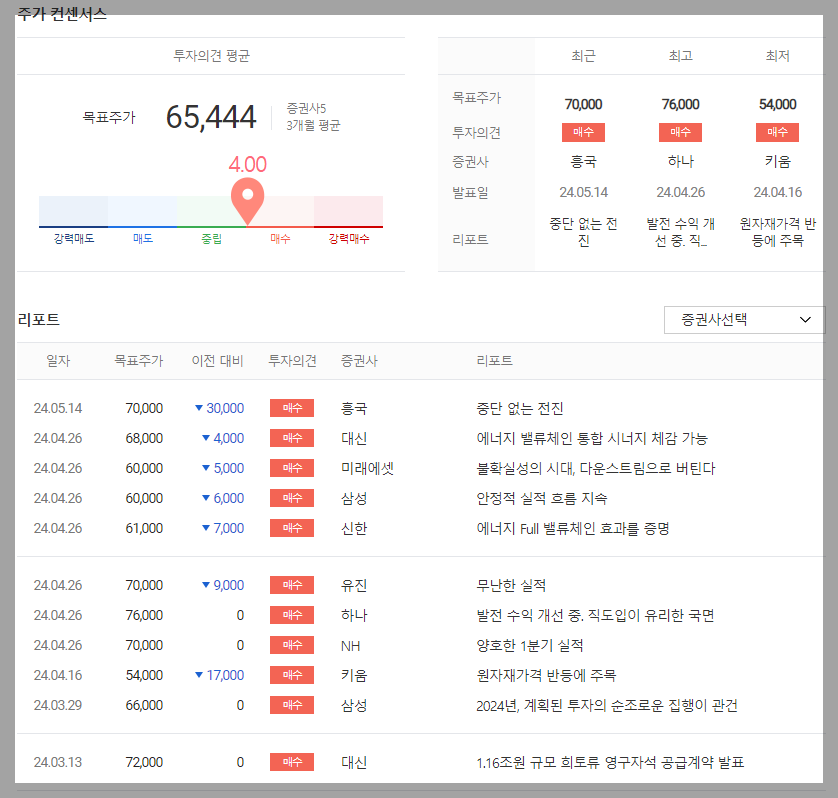Click the 매수 badge under 최고 column
Image resolution: width=838 pixels, height=798 pixels.
click(680, 132)
